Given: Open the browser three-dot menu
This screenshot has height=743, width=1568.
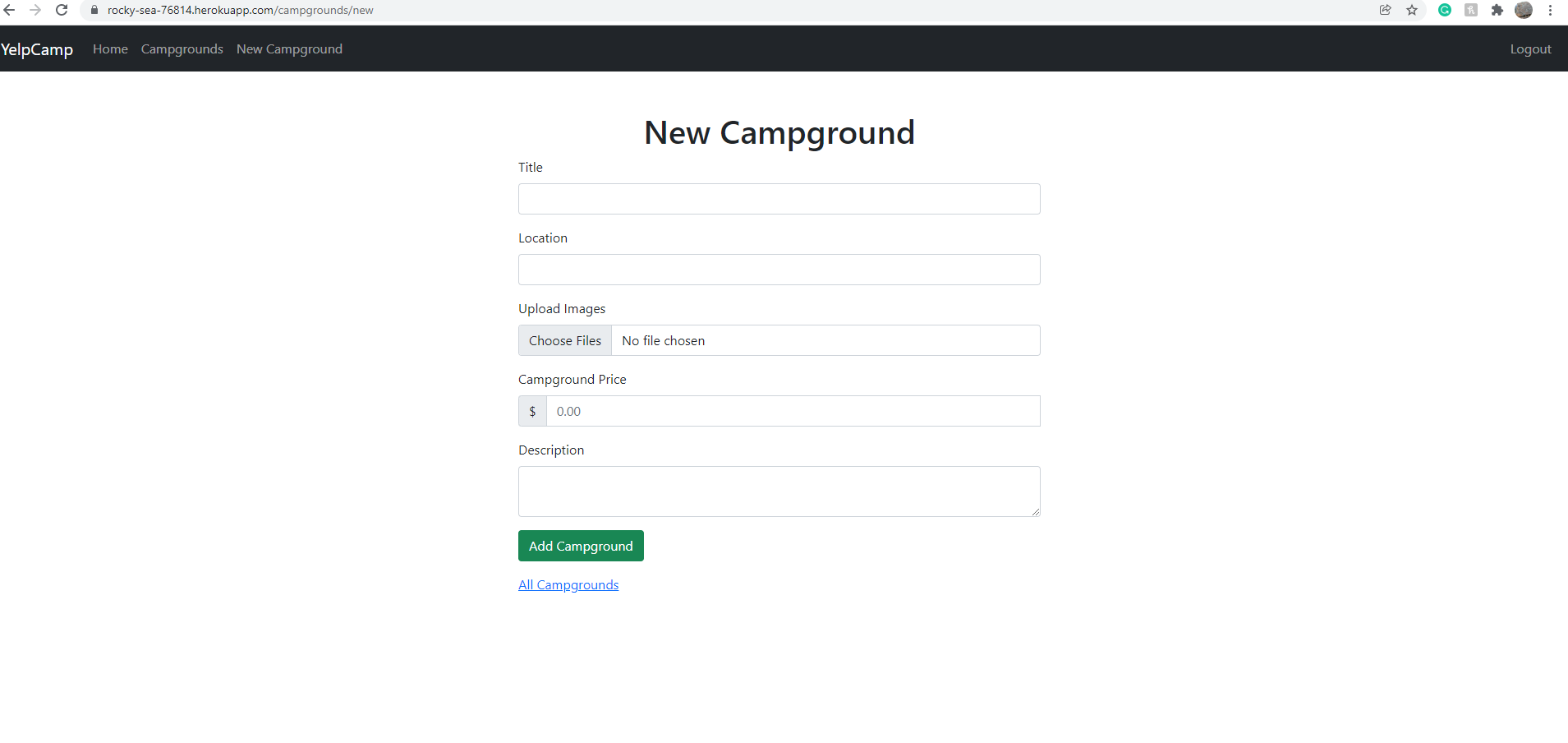Looking at the screenshot, I should [x=1551, y=11].
